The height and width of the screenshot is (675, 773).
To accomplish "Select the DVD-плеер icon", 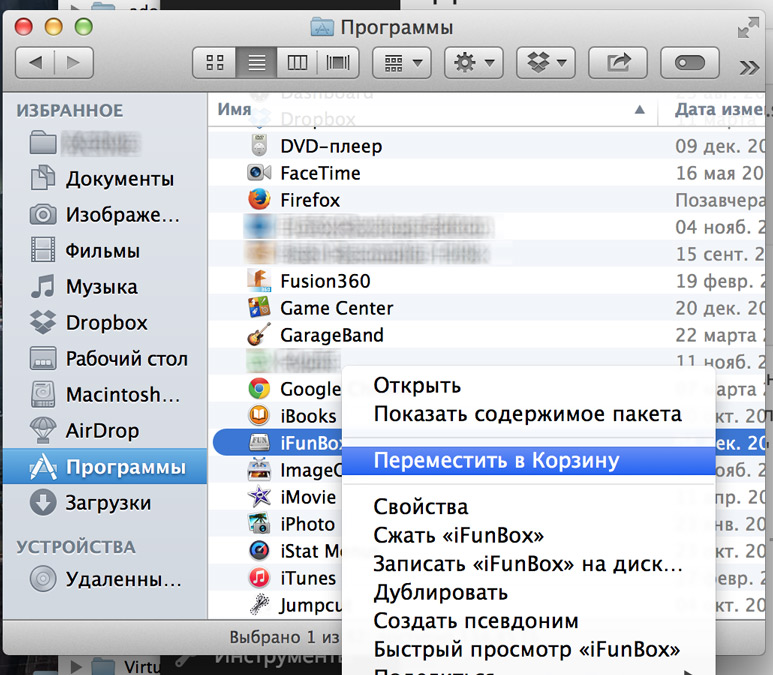I will point(259,146).
